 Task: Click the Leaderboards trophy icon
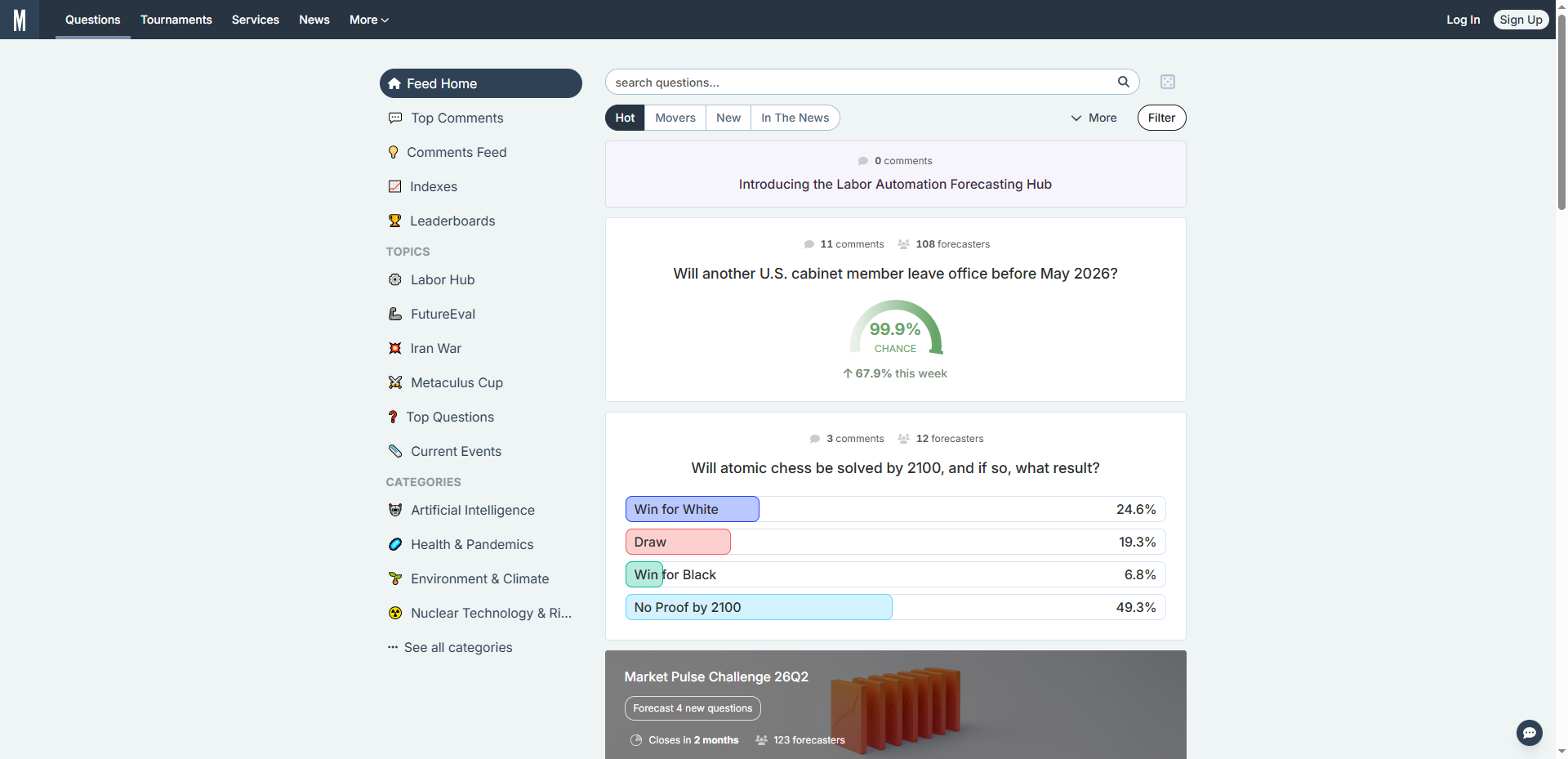coord(395,221)
